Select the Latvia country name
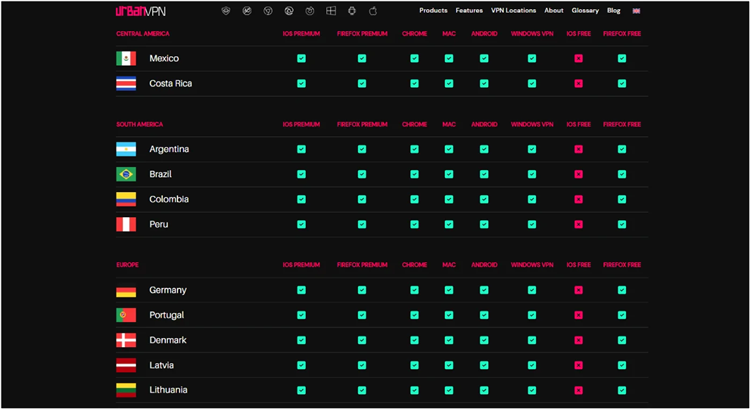The height and width of the screenshot is (409, 750). (x=162, y=365)
